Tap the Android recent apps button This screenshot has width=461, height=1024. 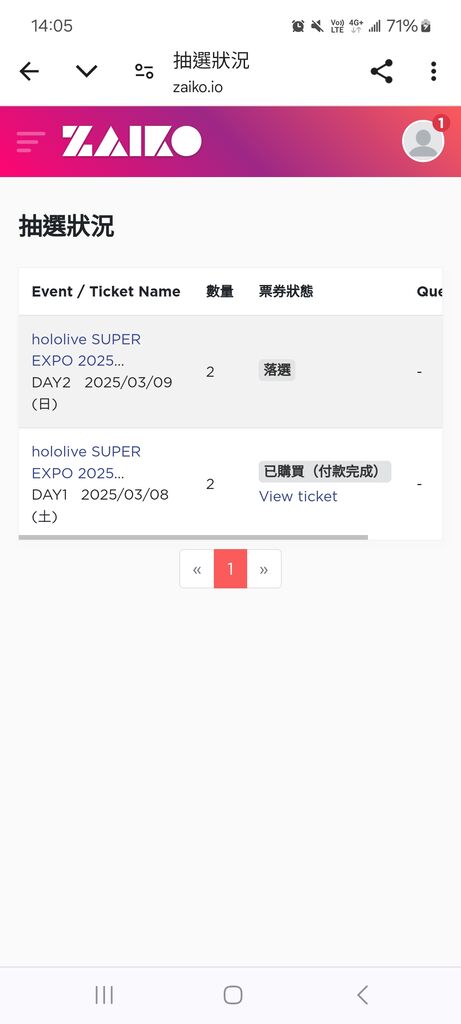click(104, 995)
